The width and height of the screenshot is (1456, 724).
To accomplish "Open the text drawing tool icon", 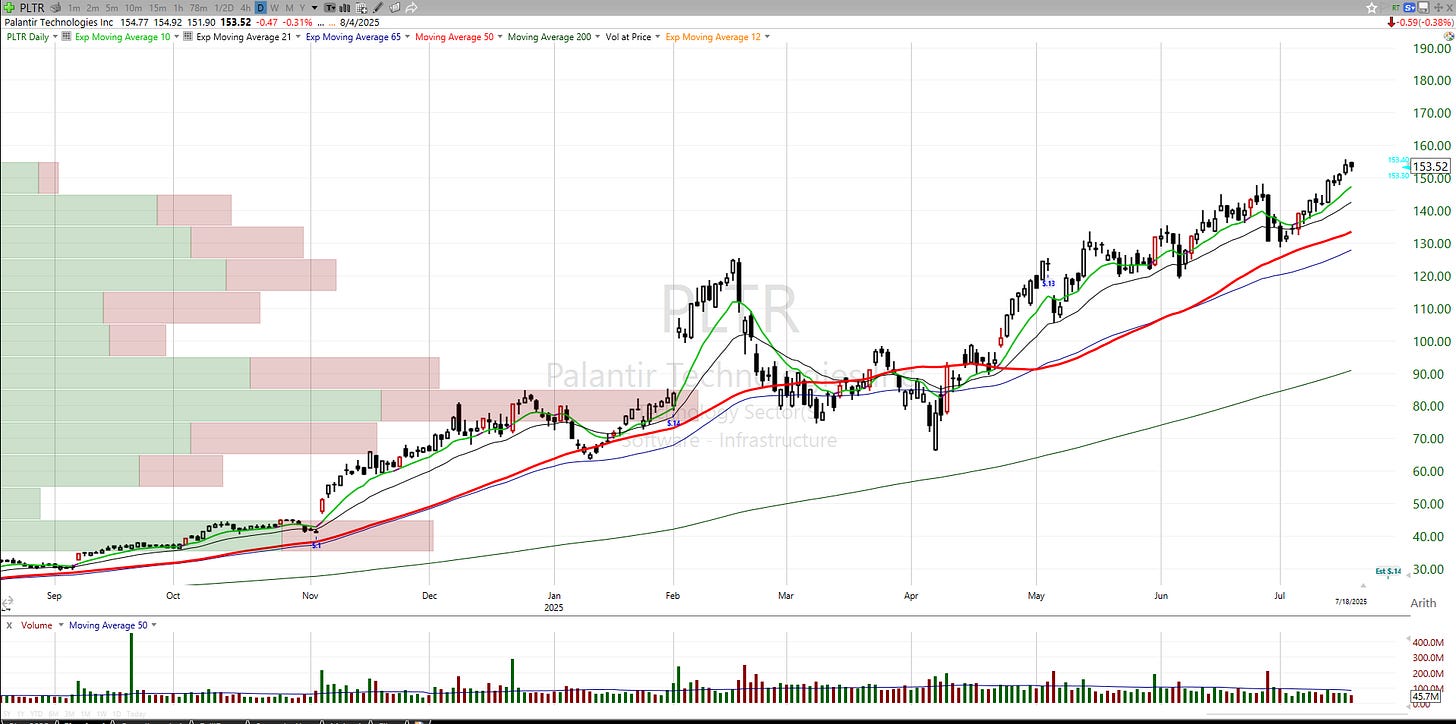I will (331, 7).
